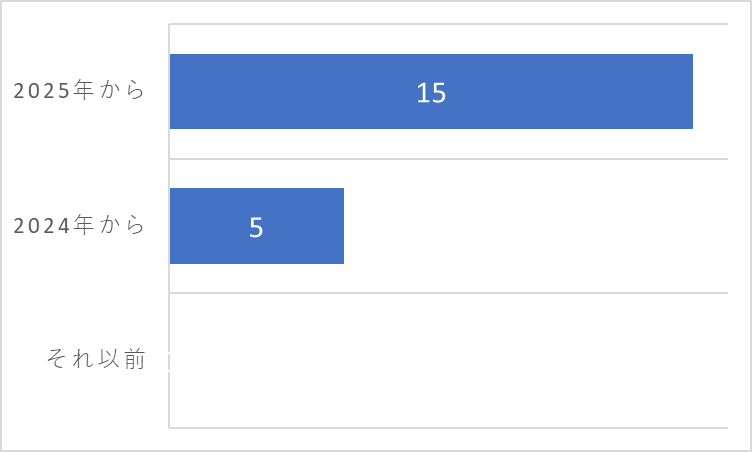Click the small white mark beside それ以前
Viewport: 752px width, 452px height.
tap(169, 361)
